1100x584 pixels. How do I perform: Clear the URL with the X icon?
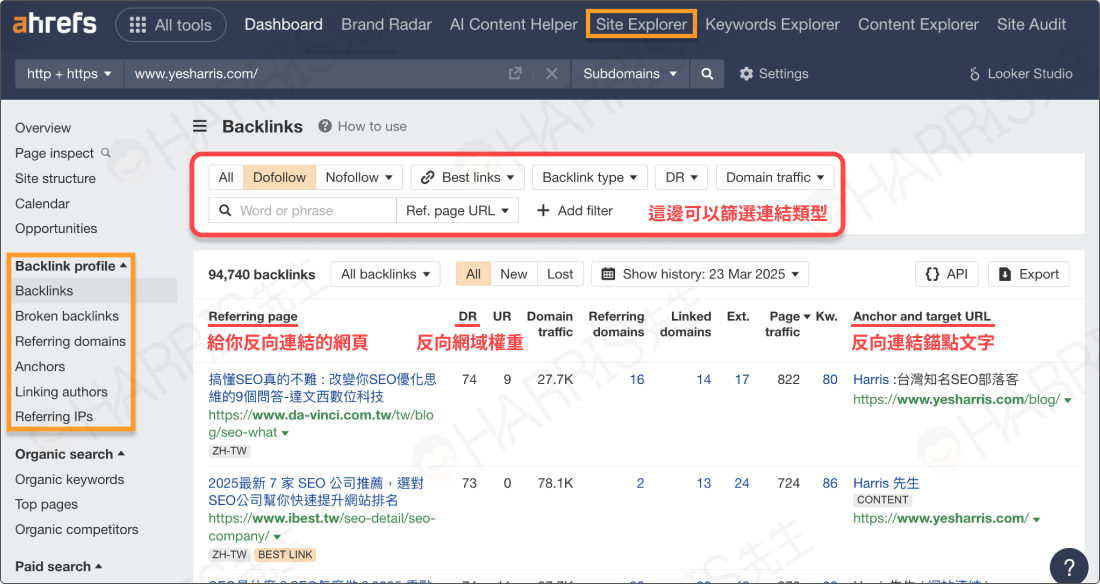552,74
